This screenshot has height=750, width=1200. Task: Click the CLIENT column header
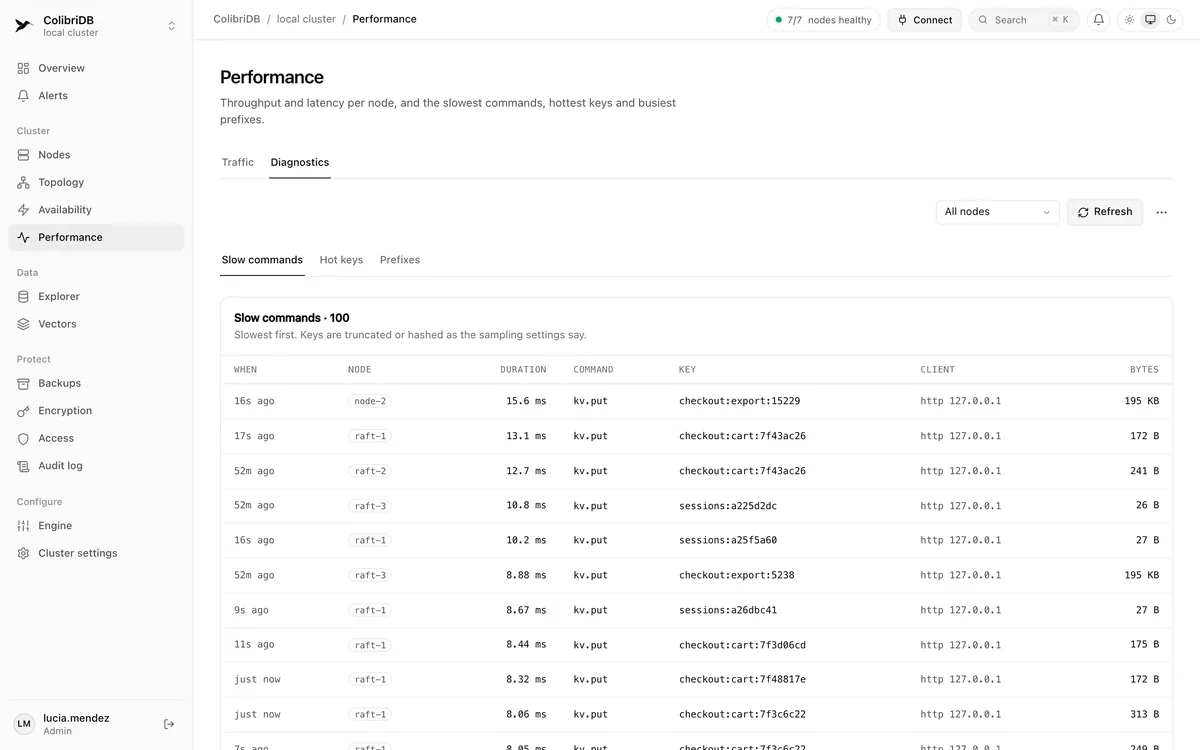click(938, 370)
